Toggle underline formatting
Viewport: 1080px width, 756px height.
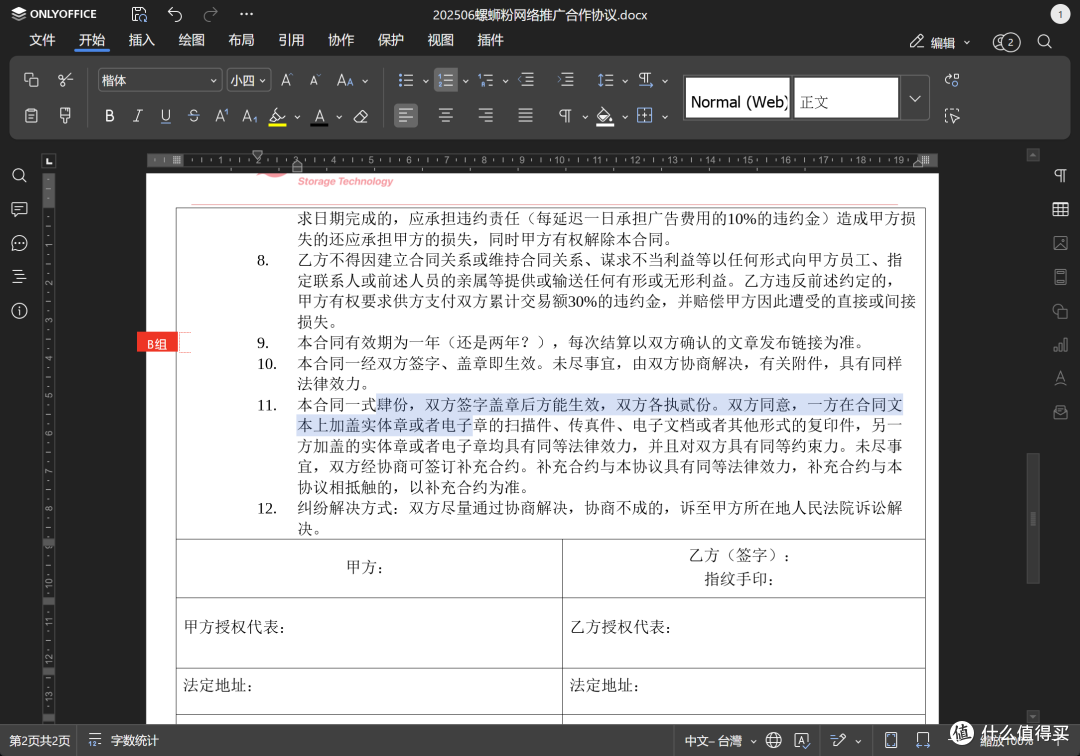165,116
